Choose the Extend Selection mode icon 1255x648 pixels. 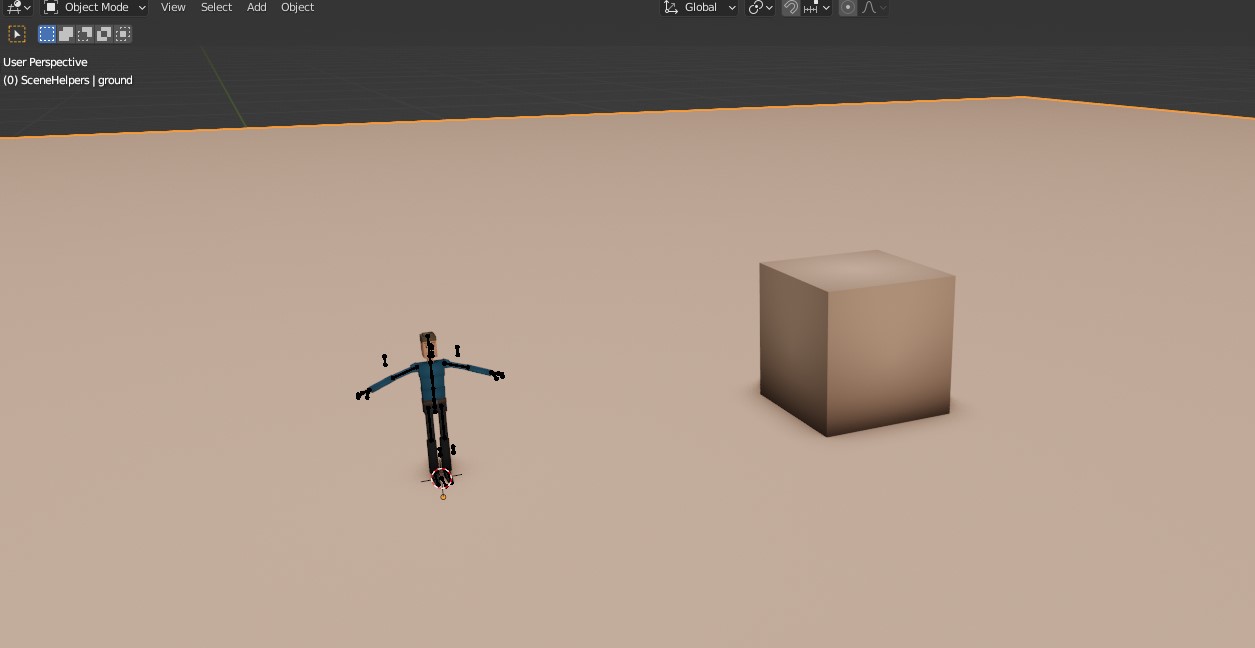(x=66, y=34)
